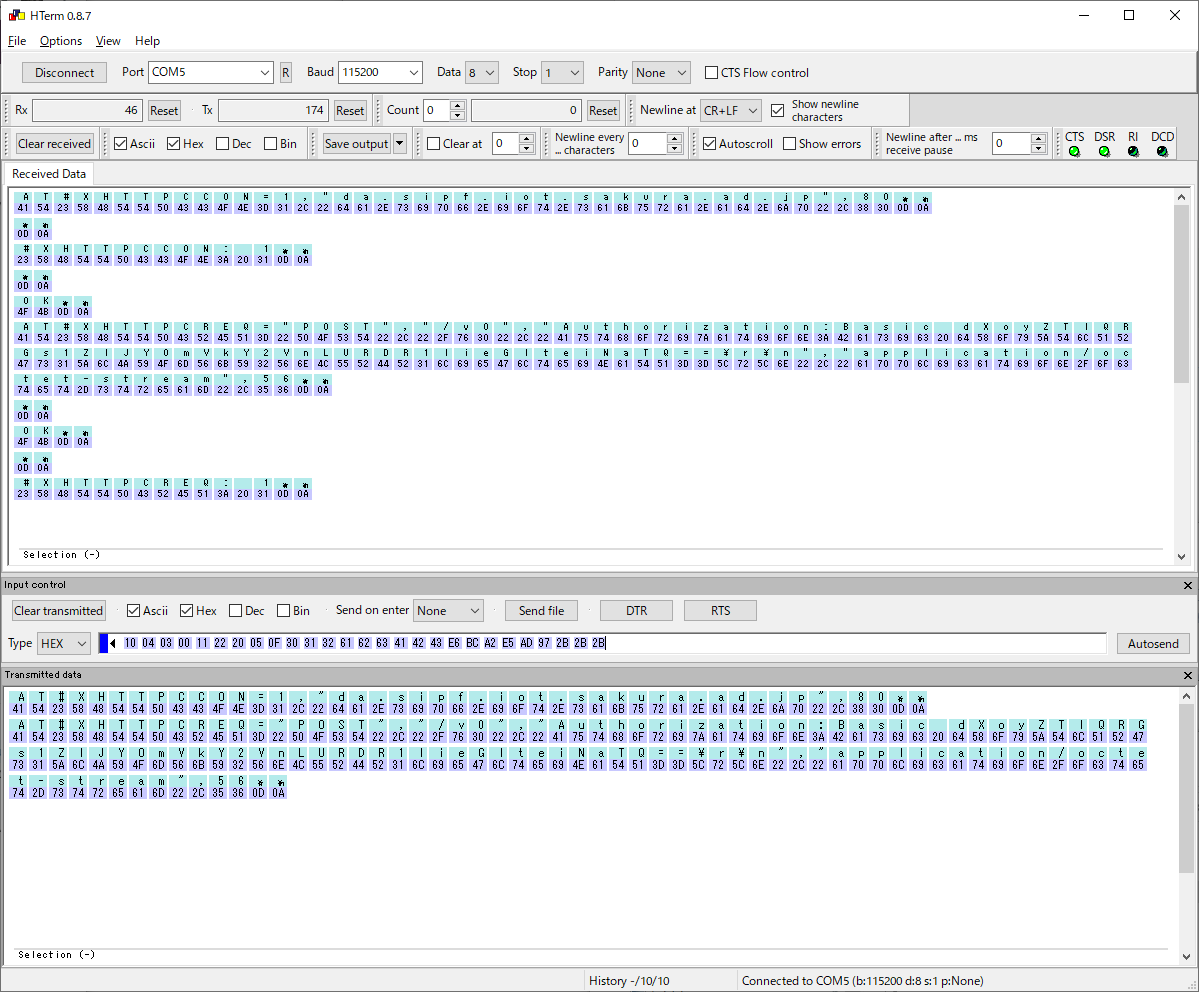Disable Autoscroll in received data

[709, 144]
